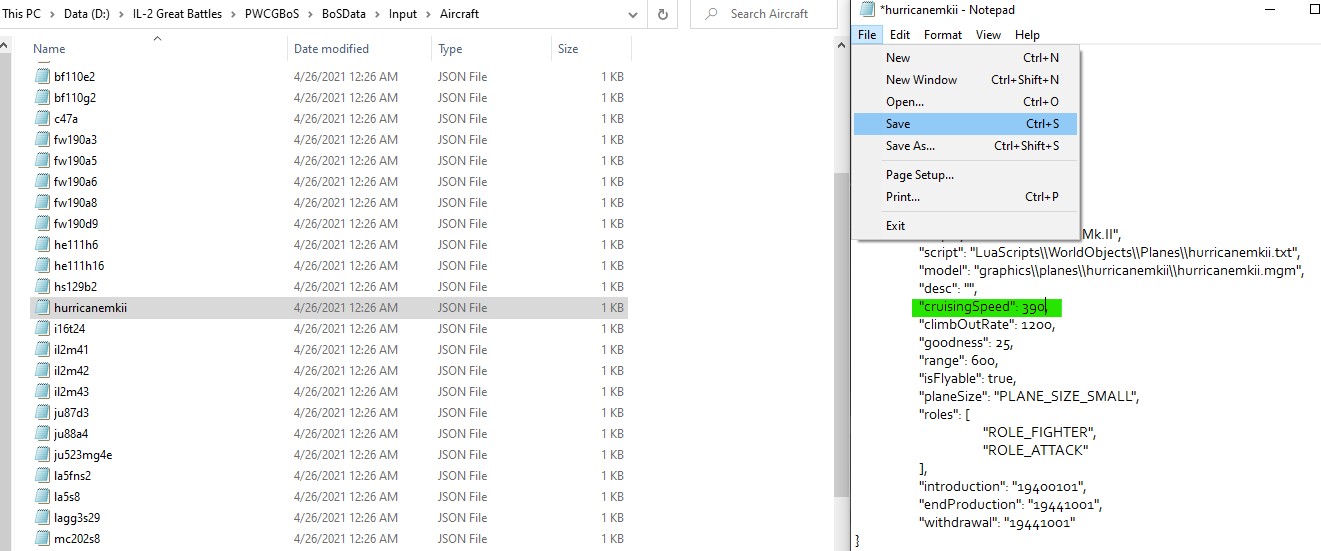This screenshot has width=1321, height=551.
Task: Click the c47a file icon
Action: point(42,119)
